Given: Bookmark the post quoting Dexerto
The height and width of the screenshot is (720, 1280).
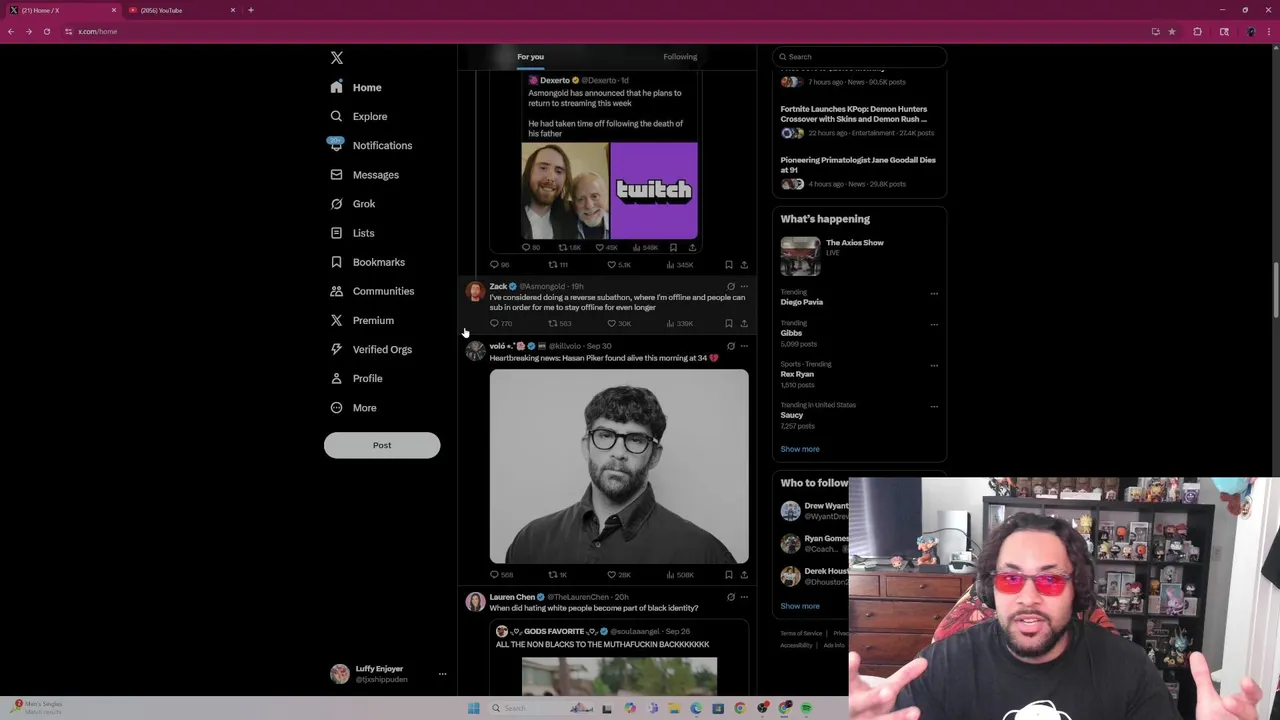Looking at the screenshot, I should tap(729, 265).
